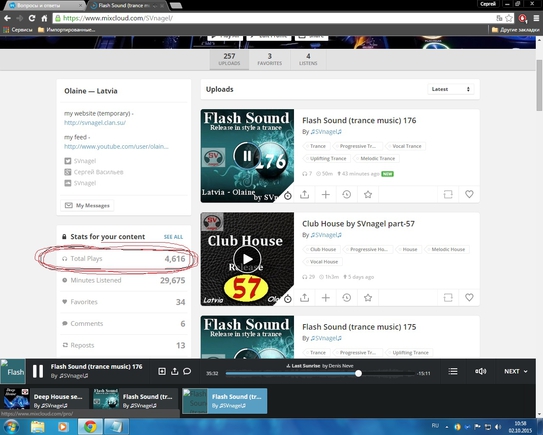Play Club House part-57 thumbnail button
This screenshot has height=435, width=543.
point(247,259)
